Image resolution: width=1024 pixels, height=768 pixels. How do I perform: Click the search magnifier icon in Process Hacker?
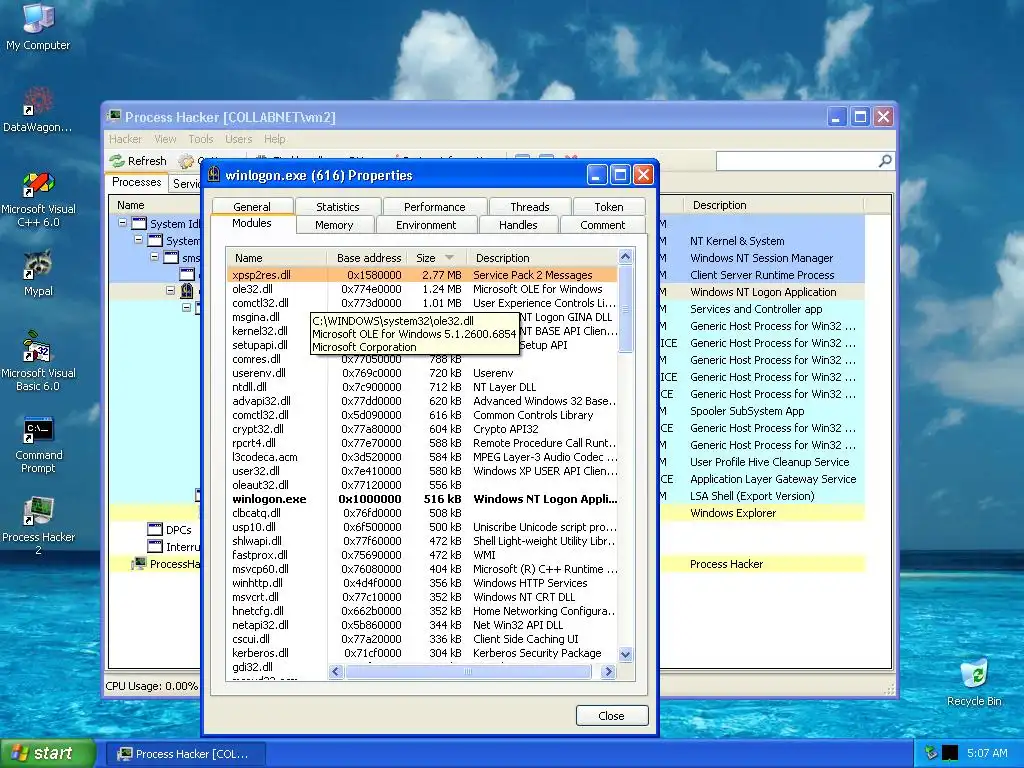(885, 161)
